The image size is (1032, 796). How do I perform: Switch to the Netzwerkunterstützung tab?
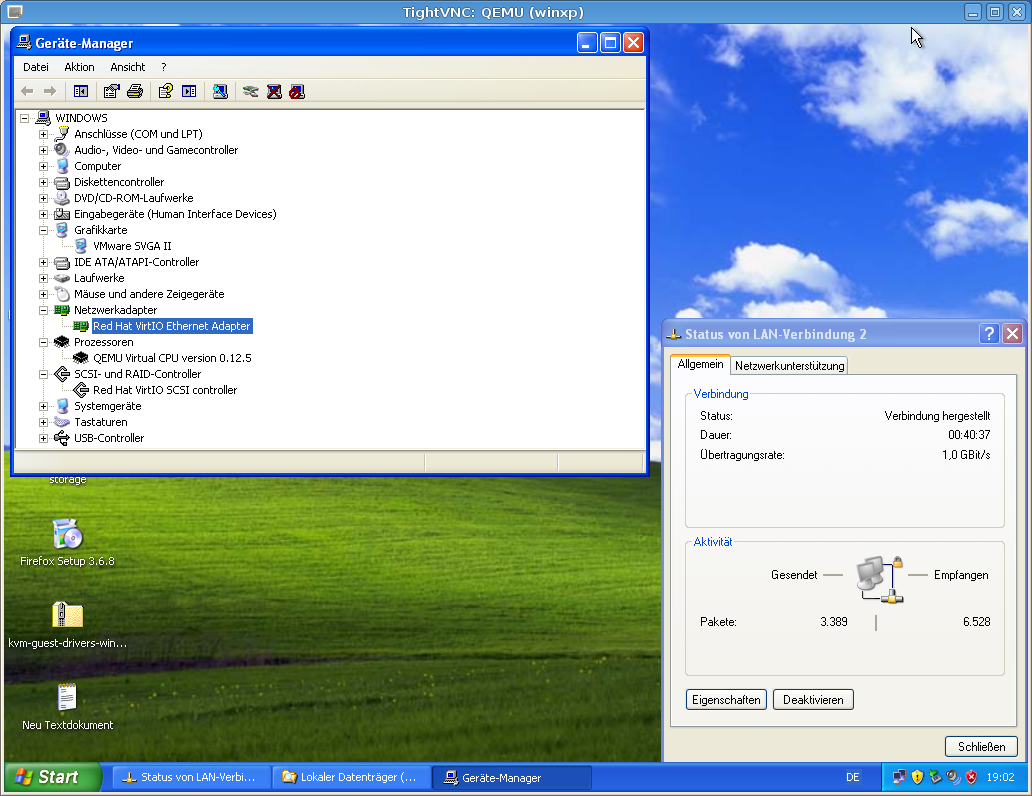(789, 365)
